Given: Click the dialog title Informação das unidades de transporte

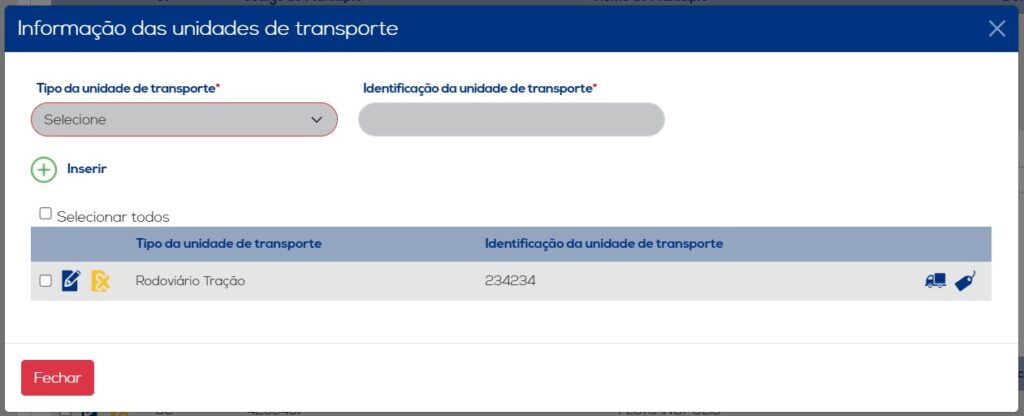Looking at the screenshot, I should [208, 28].
